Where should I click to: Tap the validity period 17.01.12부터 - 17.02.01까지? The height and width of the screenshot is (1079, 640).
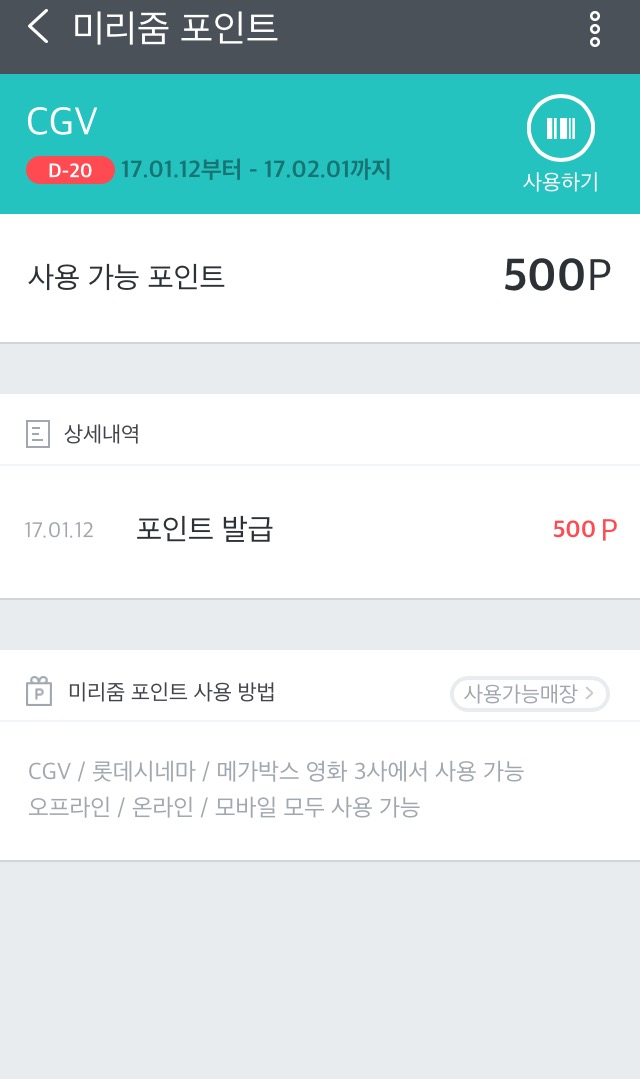256,169
